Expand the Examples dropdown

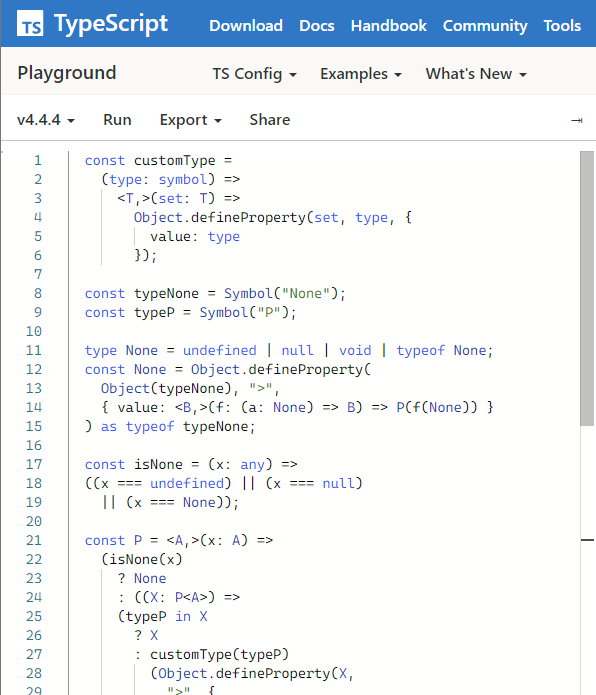coord(361,74)
